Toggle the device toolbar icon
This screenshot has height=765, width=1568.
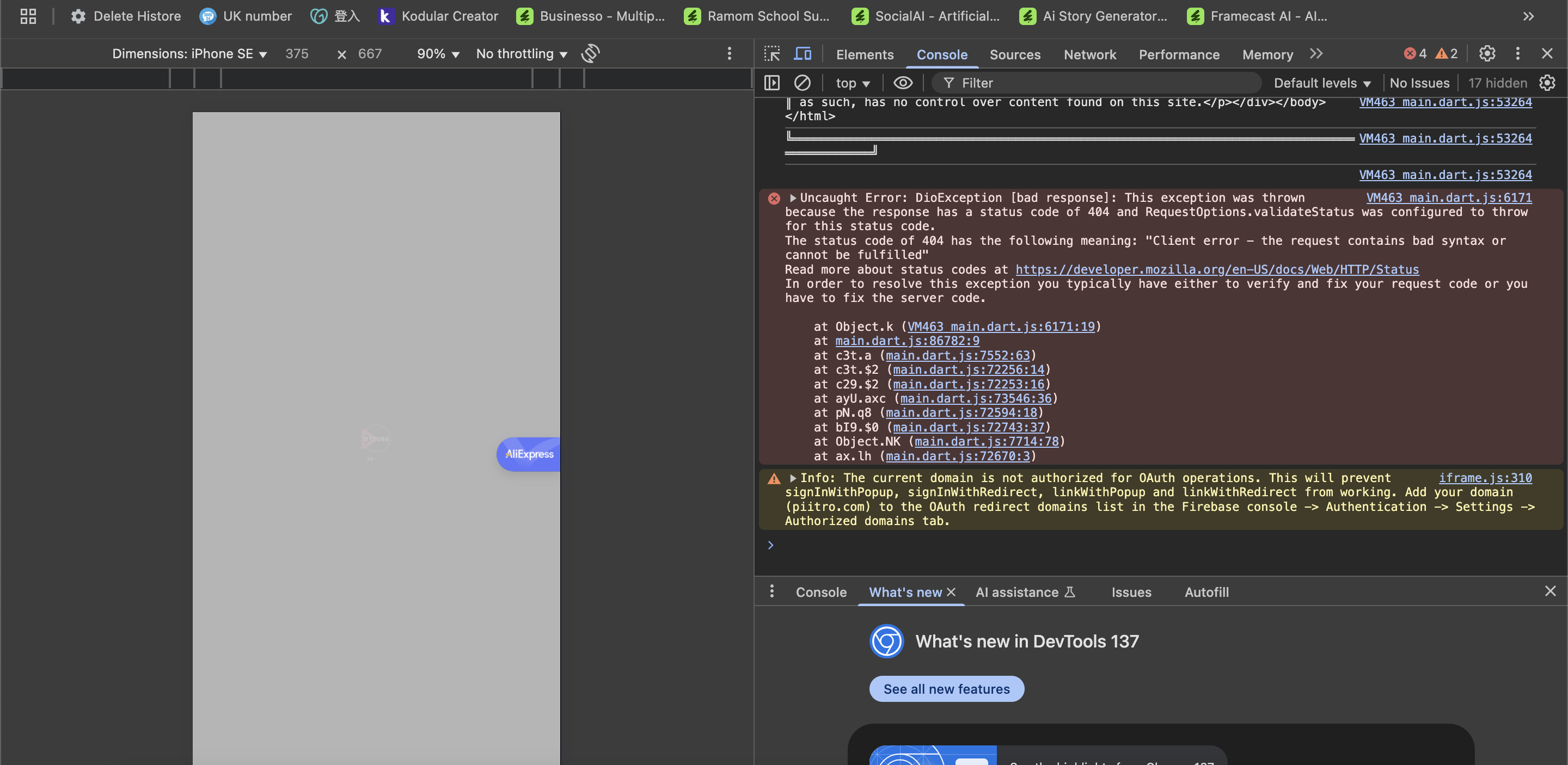tap(803, 54)
